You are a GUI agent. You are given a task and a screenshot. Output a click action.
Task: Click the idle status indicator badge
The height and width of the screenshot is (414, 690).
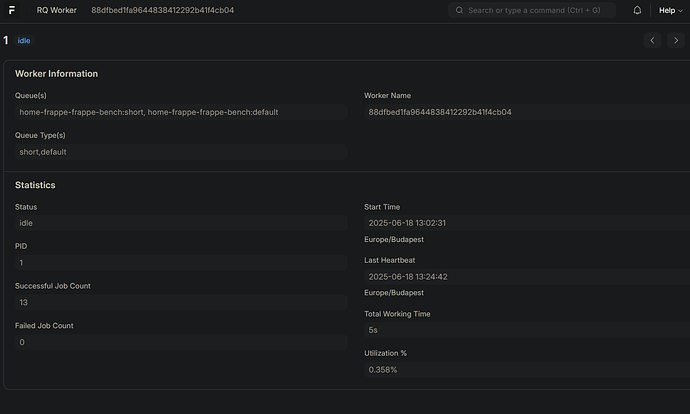click(24, 41)
